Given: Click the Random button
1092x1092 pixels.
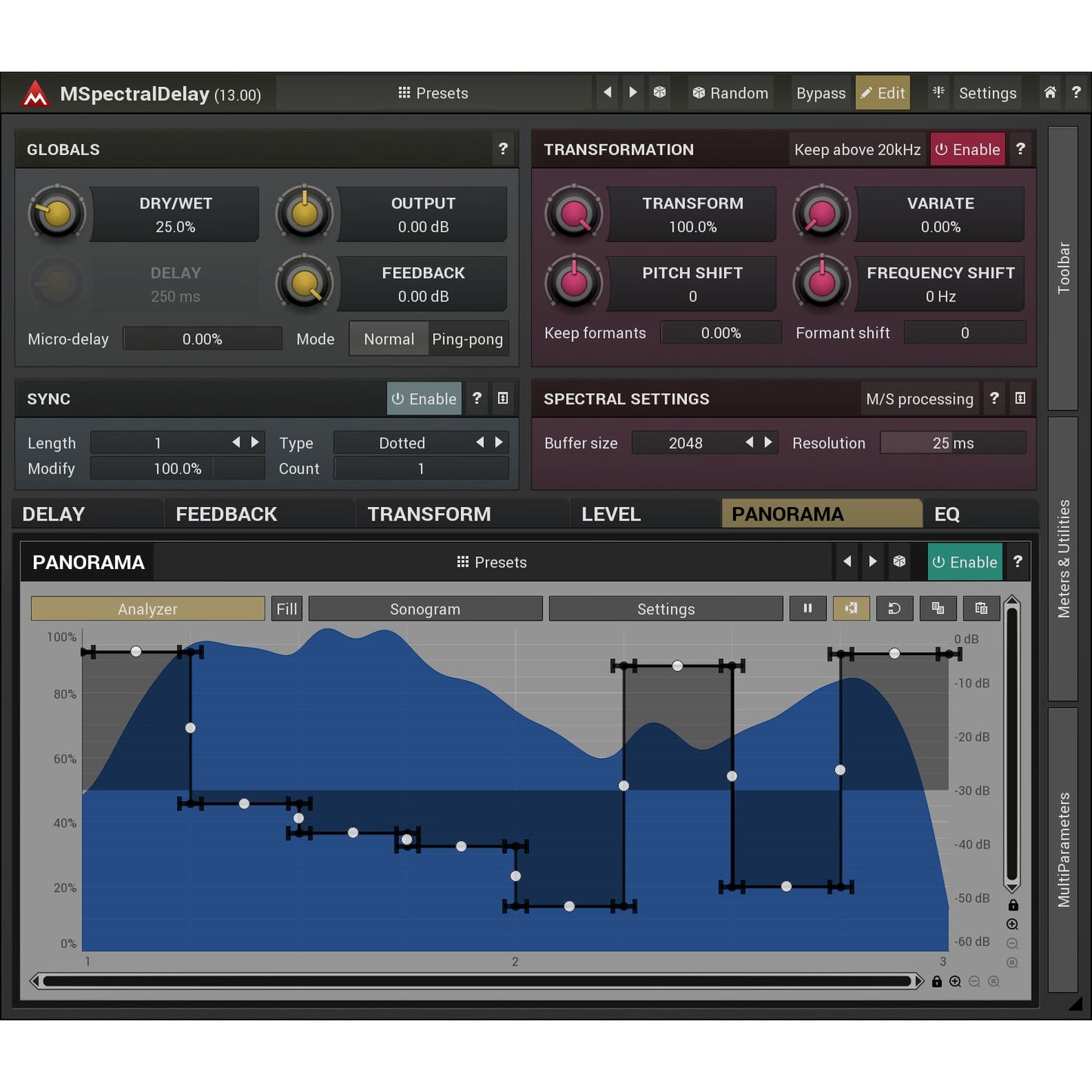Looking at the screenshot, I should point(729,92).
